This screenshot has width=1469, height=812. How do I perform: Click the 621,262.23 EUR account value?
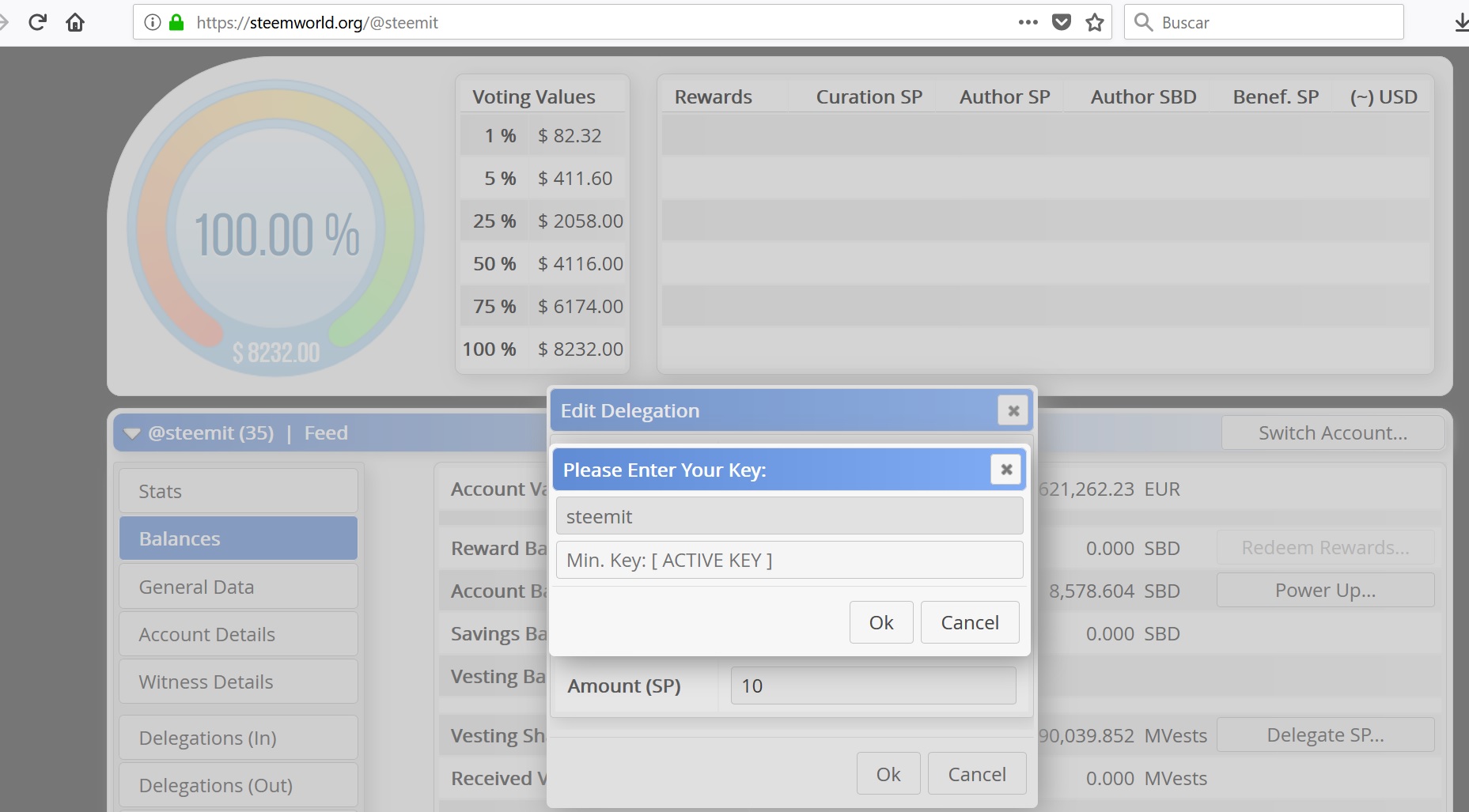click(1109, 489)
